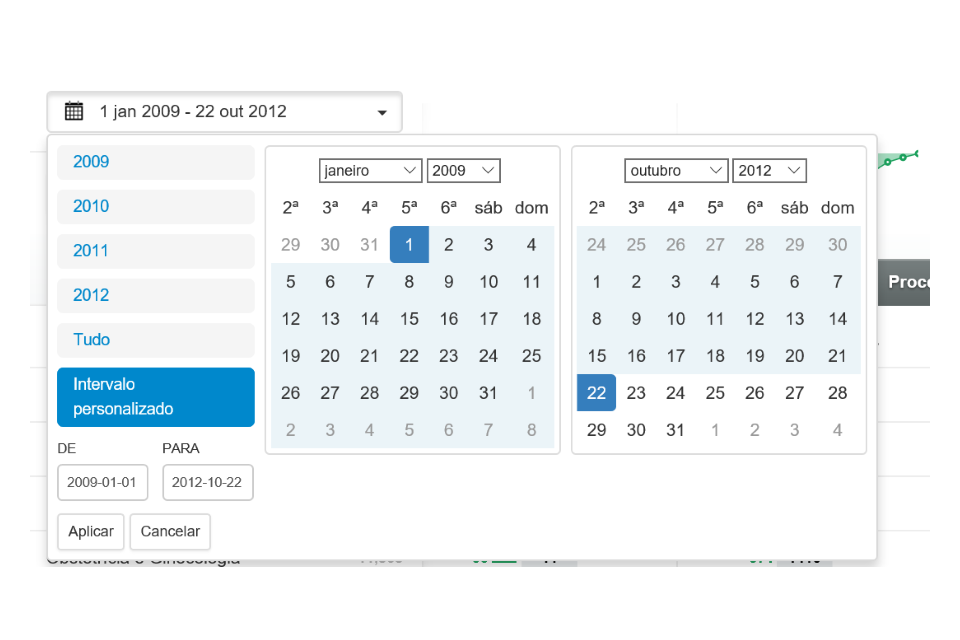960x640 pixels.
Task: Select day 23 in the October calendar
Action: pos(636,393)
